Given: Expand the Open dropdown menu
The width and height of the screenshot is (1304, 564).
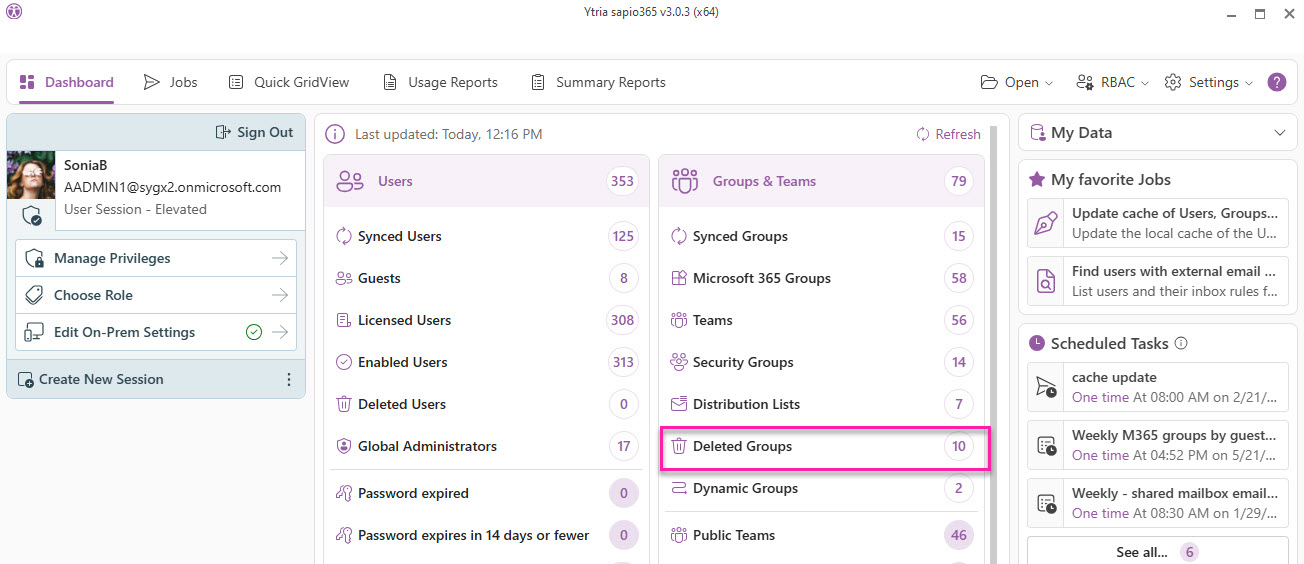Looking at the screenshot, I should pyautogui.click(x=1016, y=83).
